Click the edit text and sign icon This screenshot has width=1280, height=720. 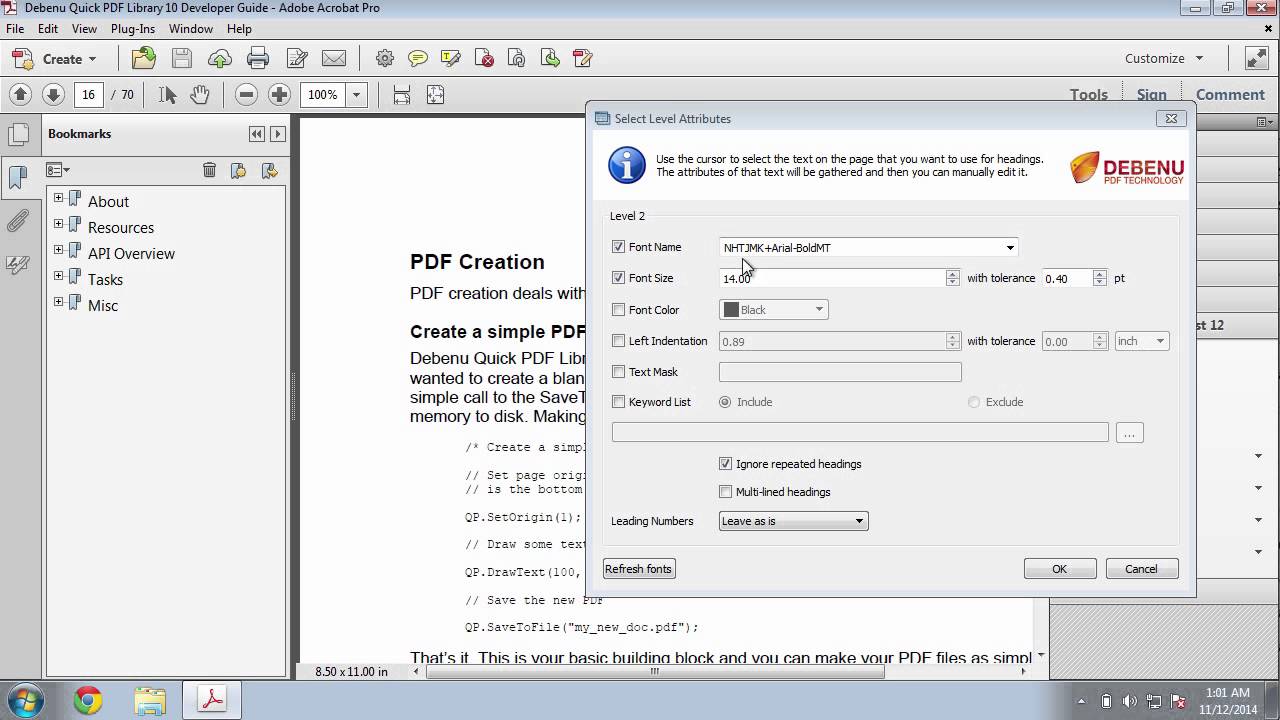[296, 58]
